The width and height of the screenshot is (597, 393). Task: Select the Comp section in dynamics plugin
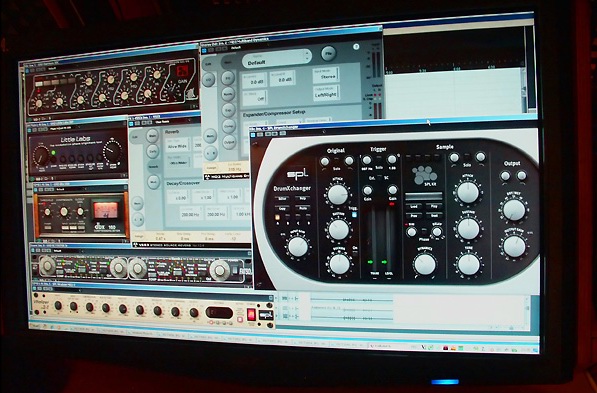pyautogui.click(x=228, y=126)
